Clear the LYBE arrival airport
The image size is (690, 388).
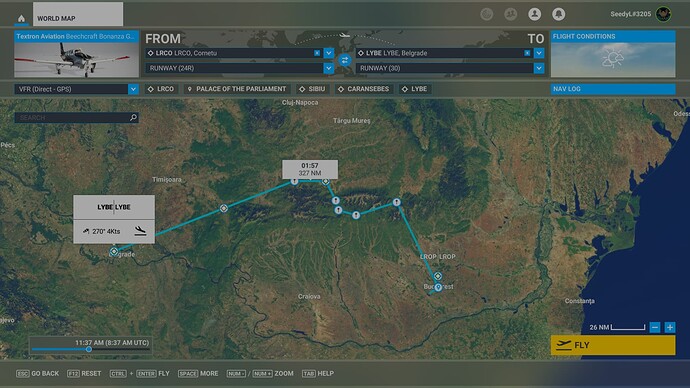527,53
